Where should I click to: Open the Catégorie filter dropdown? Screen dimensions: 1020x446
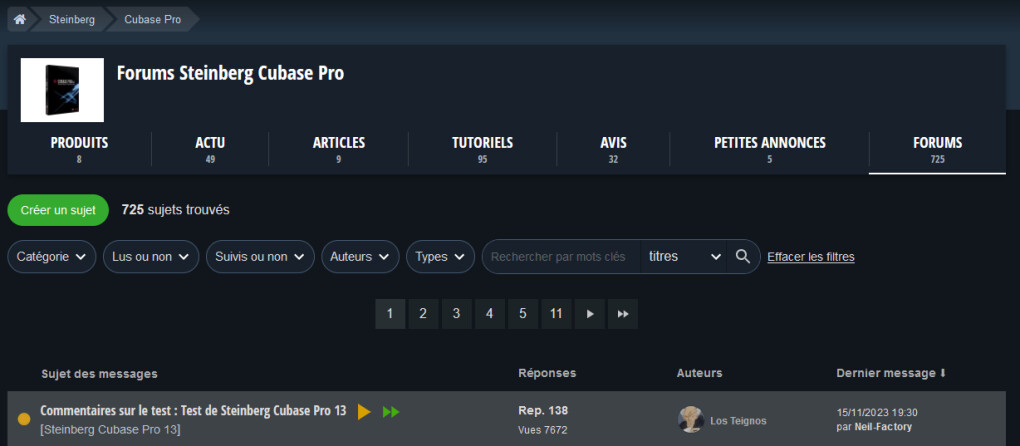pos(52,257)
